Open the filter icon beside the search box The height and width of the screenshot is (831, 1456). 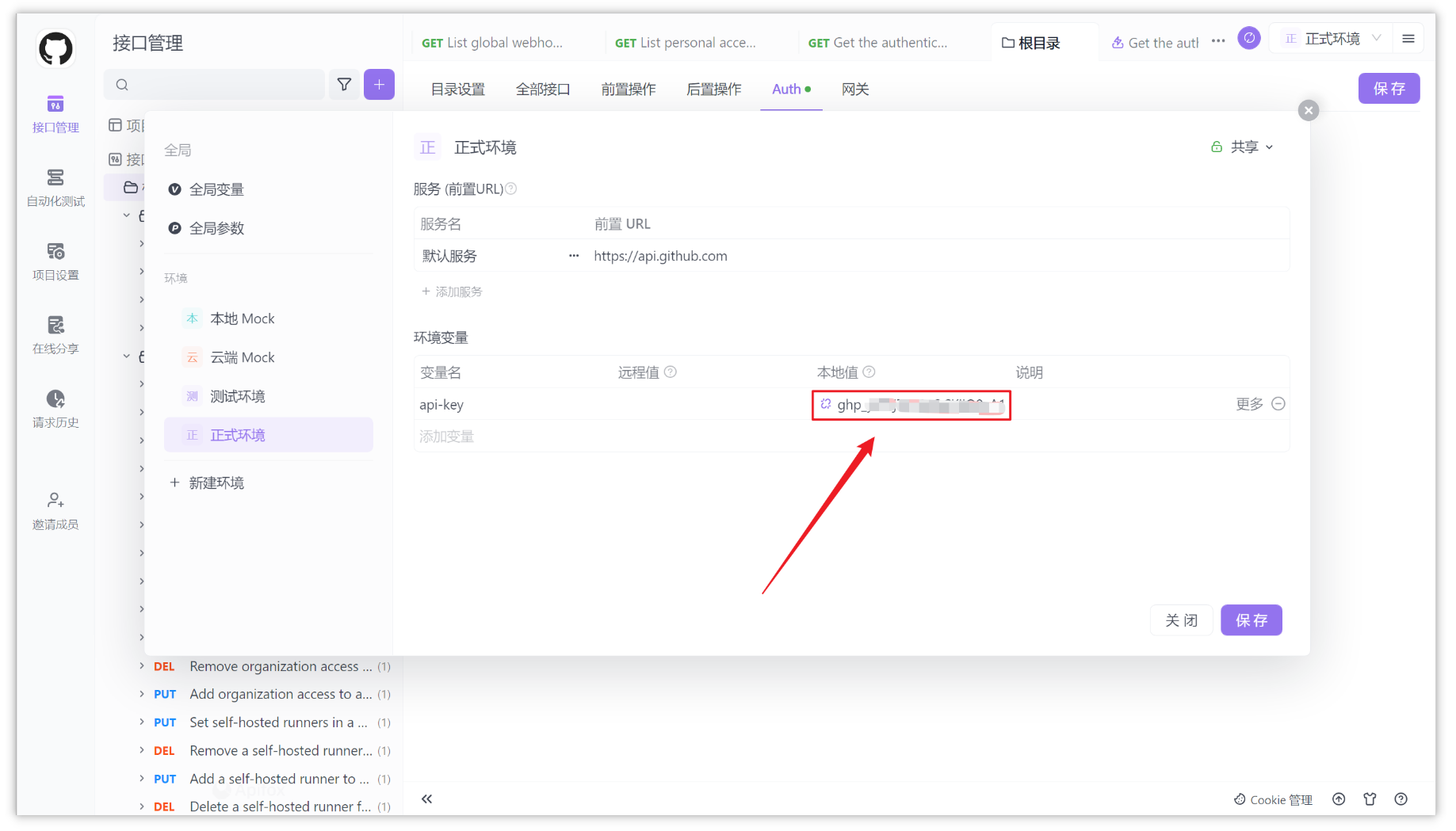(344, 84)
